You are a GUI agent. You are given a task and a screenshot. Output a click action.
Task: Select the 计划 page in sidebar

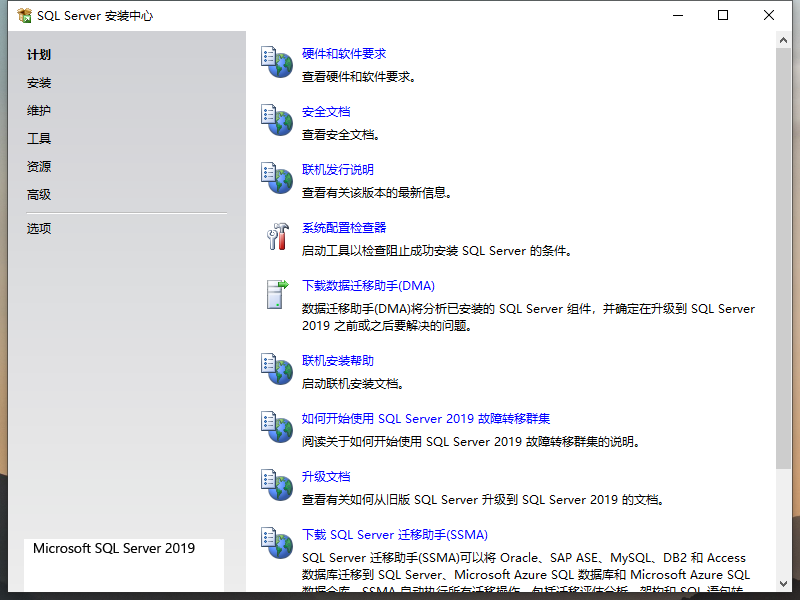click(x=39, y=55)
